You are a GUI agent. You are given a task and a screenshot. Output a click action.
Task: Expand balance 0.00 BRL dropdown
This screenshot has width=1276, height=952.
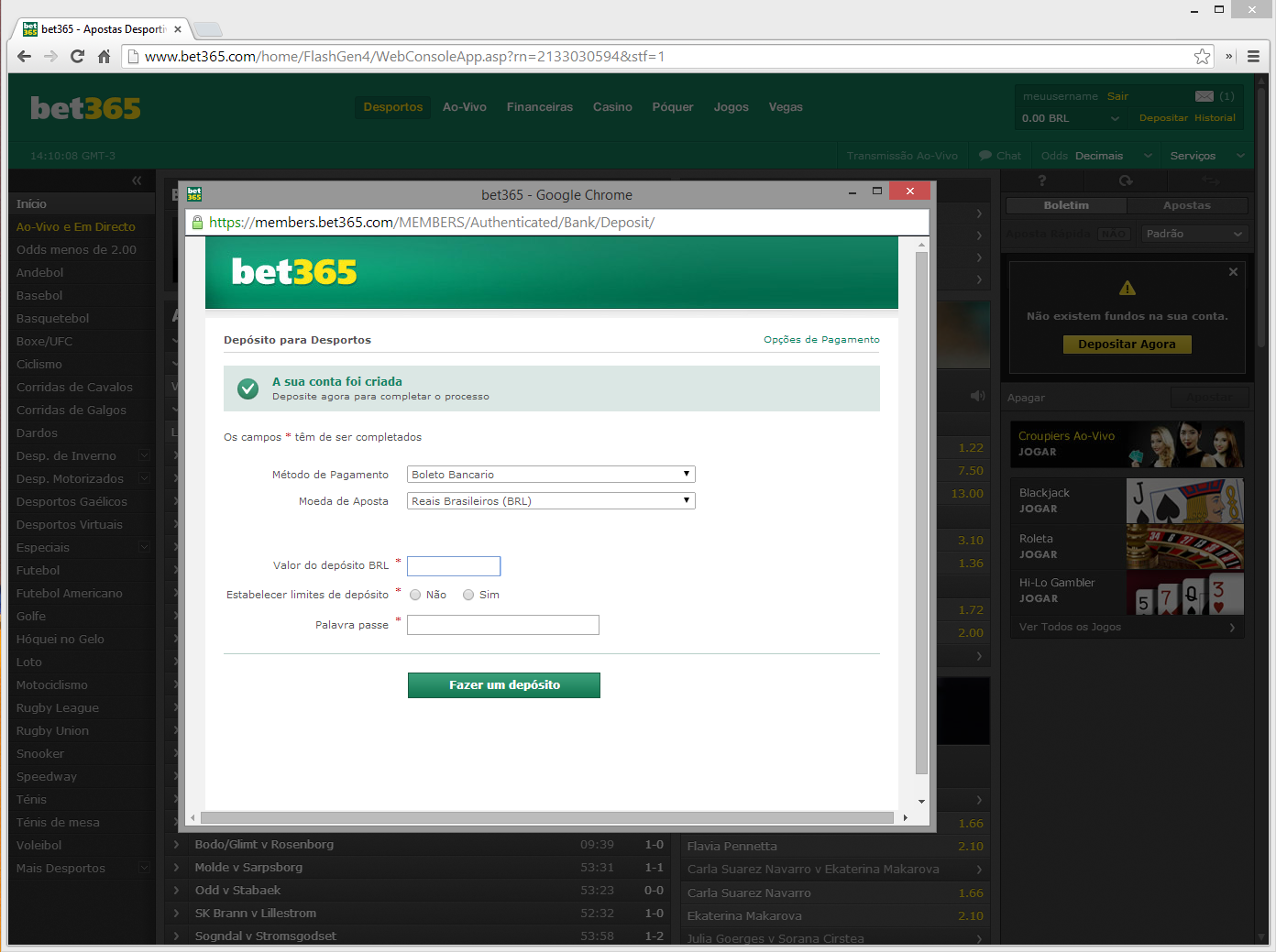1071,118
